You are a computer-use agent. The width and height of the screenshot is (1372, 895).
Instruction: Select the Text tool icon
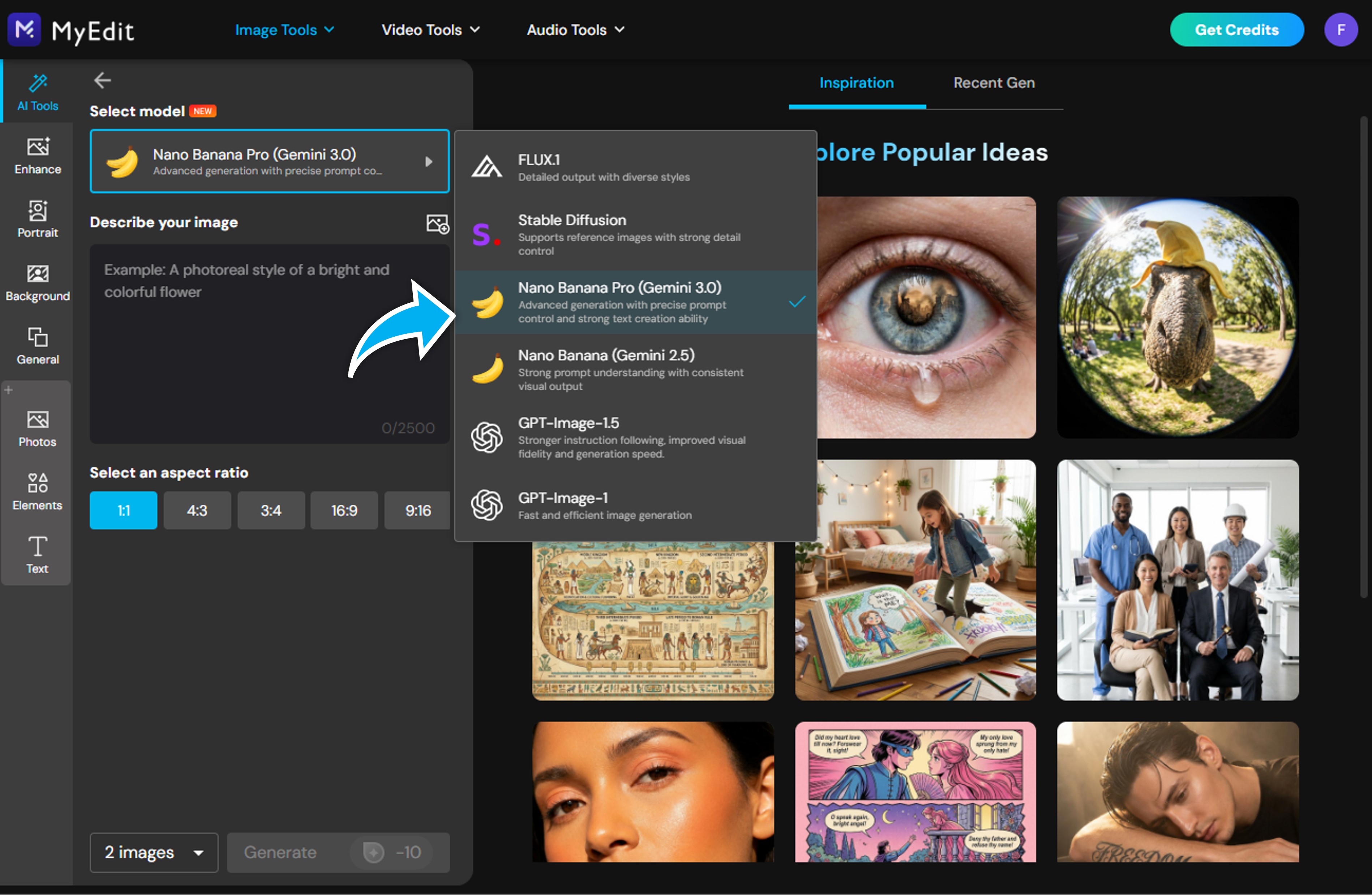click(38, 554)
